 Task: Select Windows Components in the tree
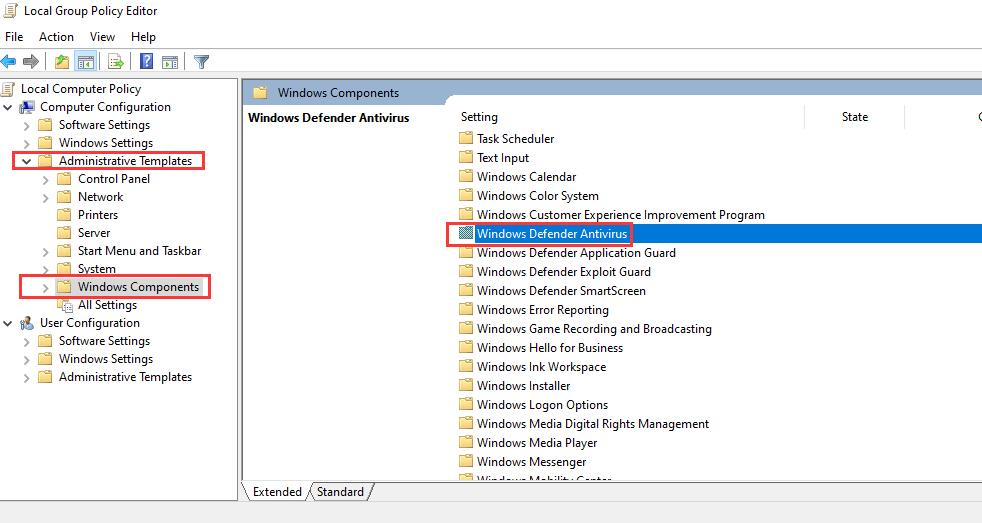138,287
